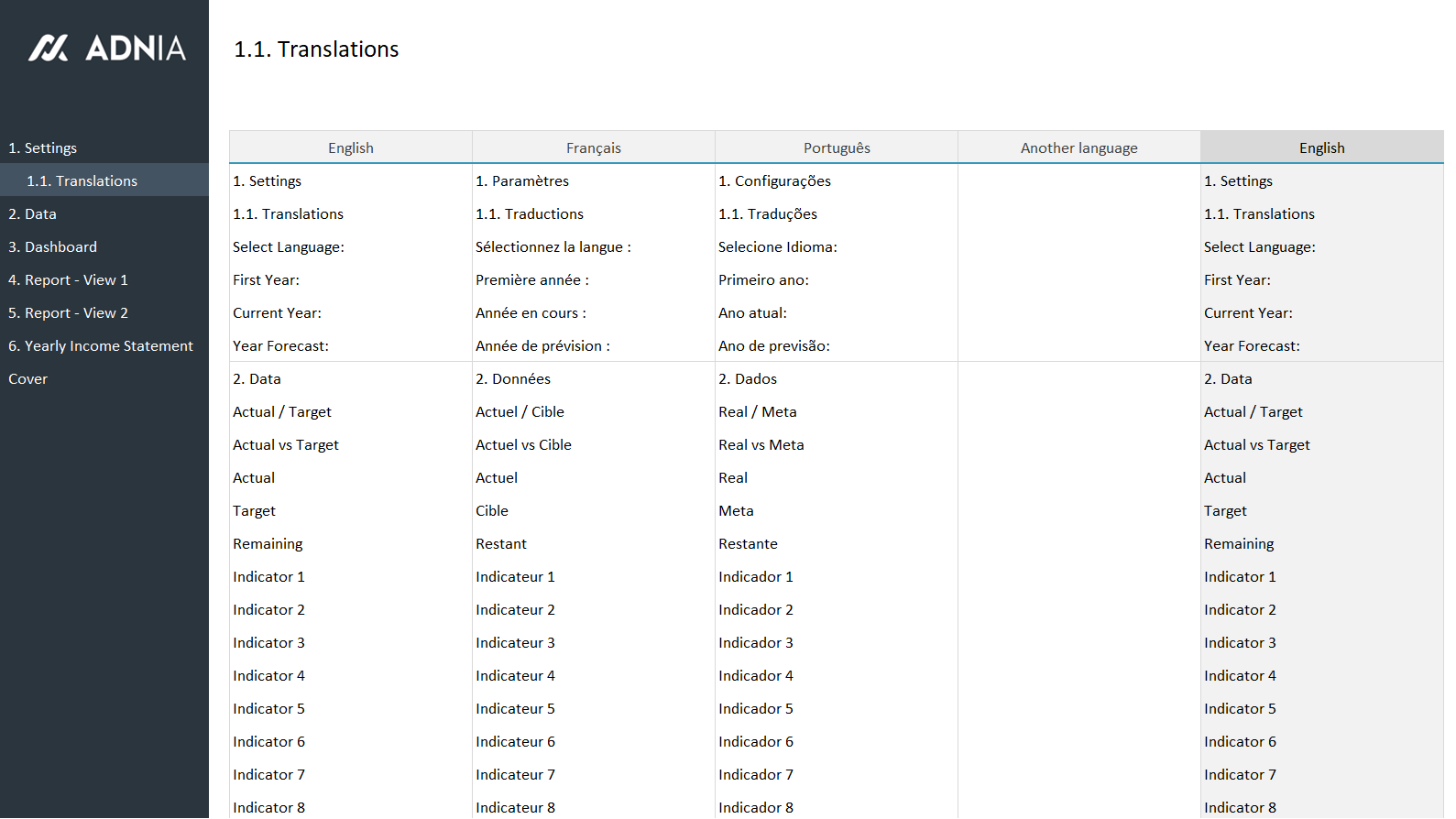Screen dimensions: 1456x819
Task: Open the 1. Settings sidebar item
Action: tap(43, 148)
